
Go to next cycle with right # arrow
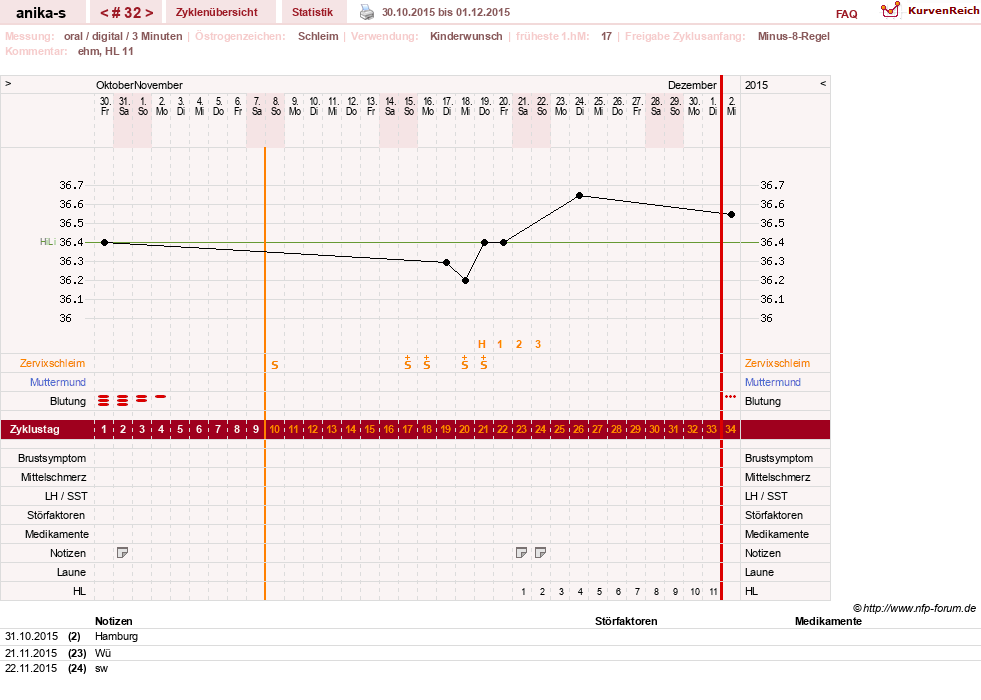coord(149,13)
